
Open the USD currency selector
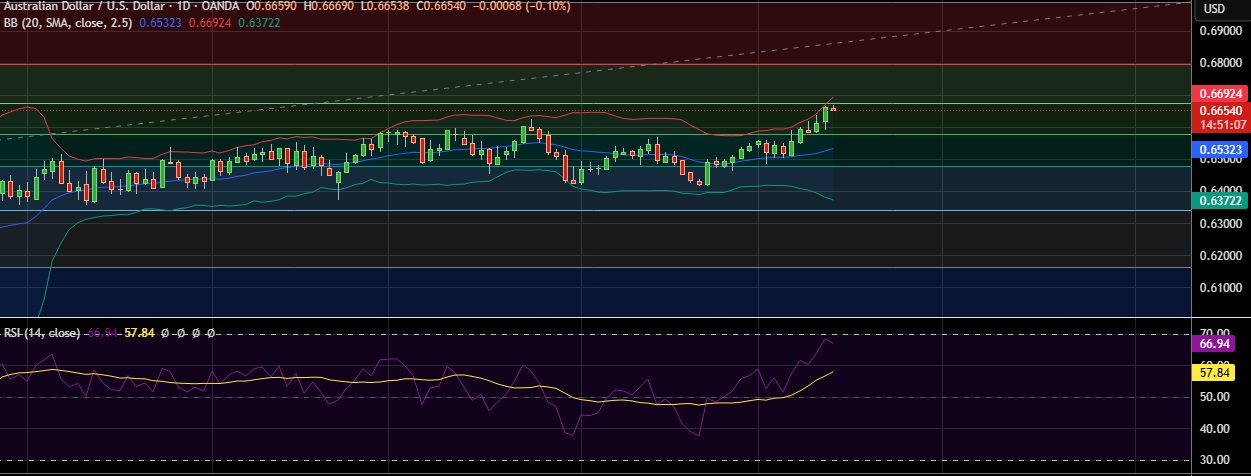1214,9
